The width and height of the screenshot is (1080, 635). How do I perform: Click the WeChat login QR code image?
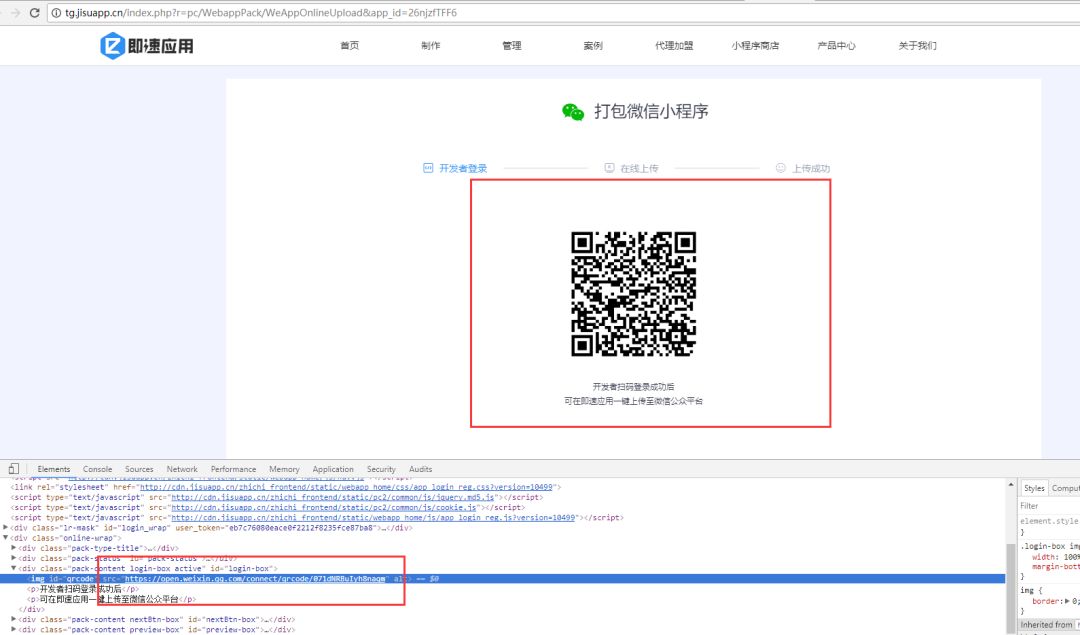[x=634, y=293]
